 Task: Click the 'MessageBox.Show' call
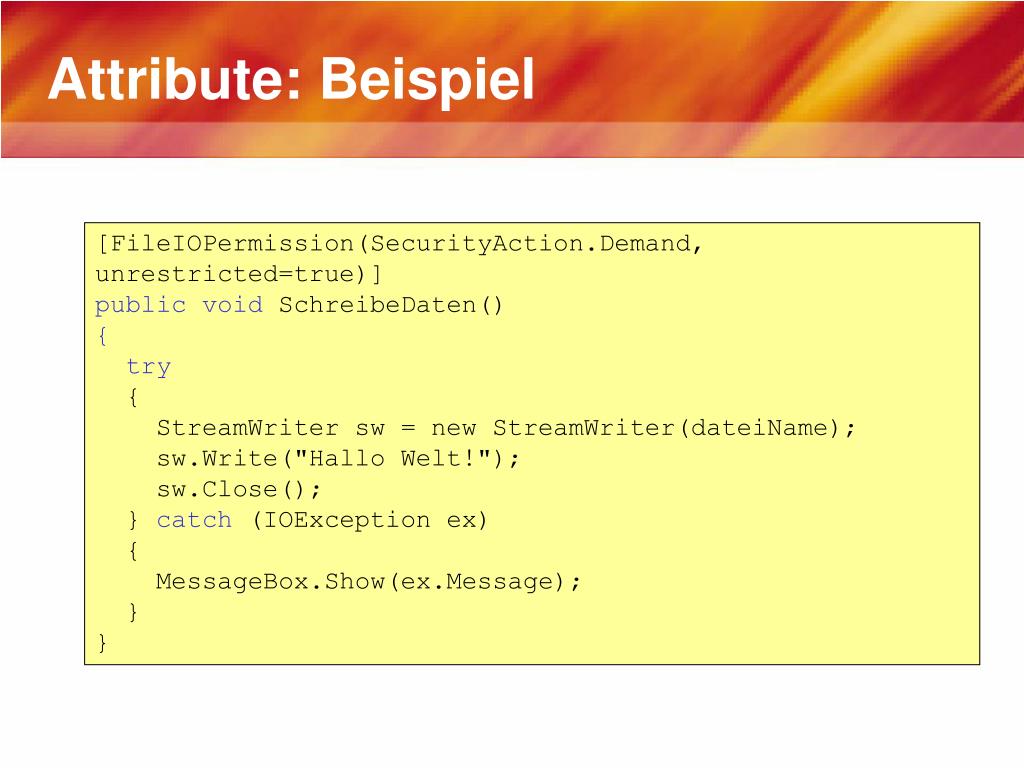click(270, 582)
